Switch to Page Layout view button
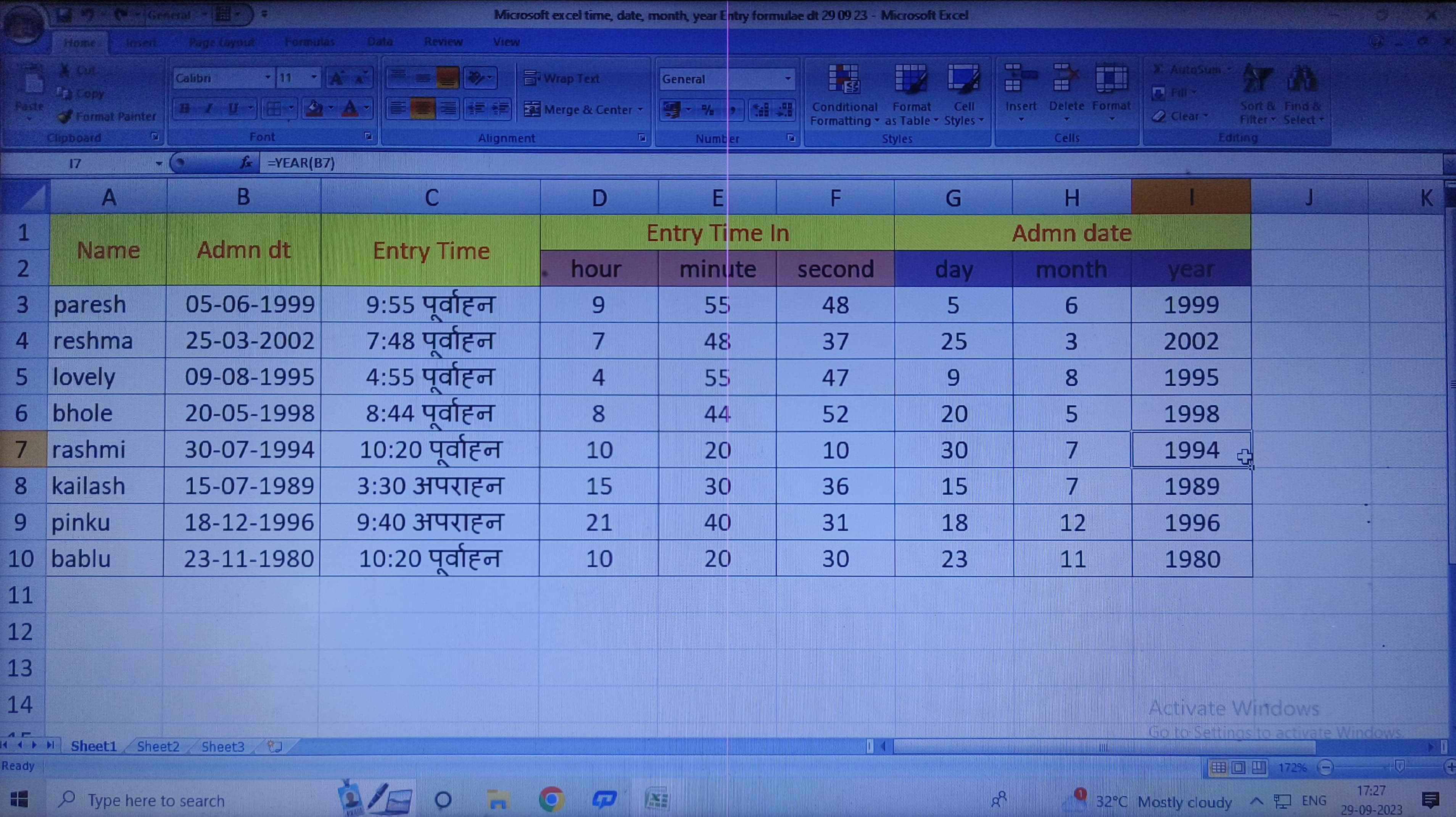 point(1239,767)
